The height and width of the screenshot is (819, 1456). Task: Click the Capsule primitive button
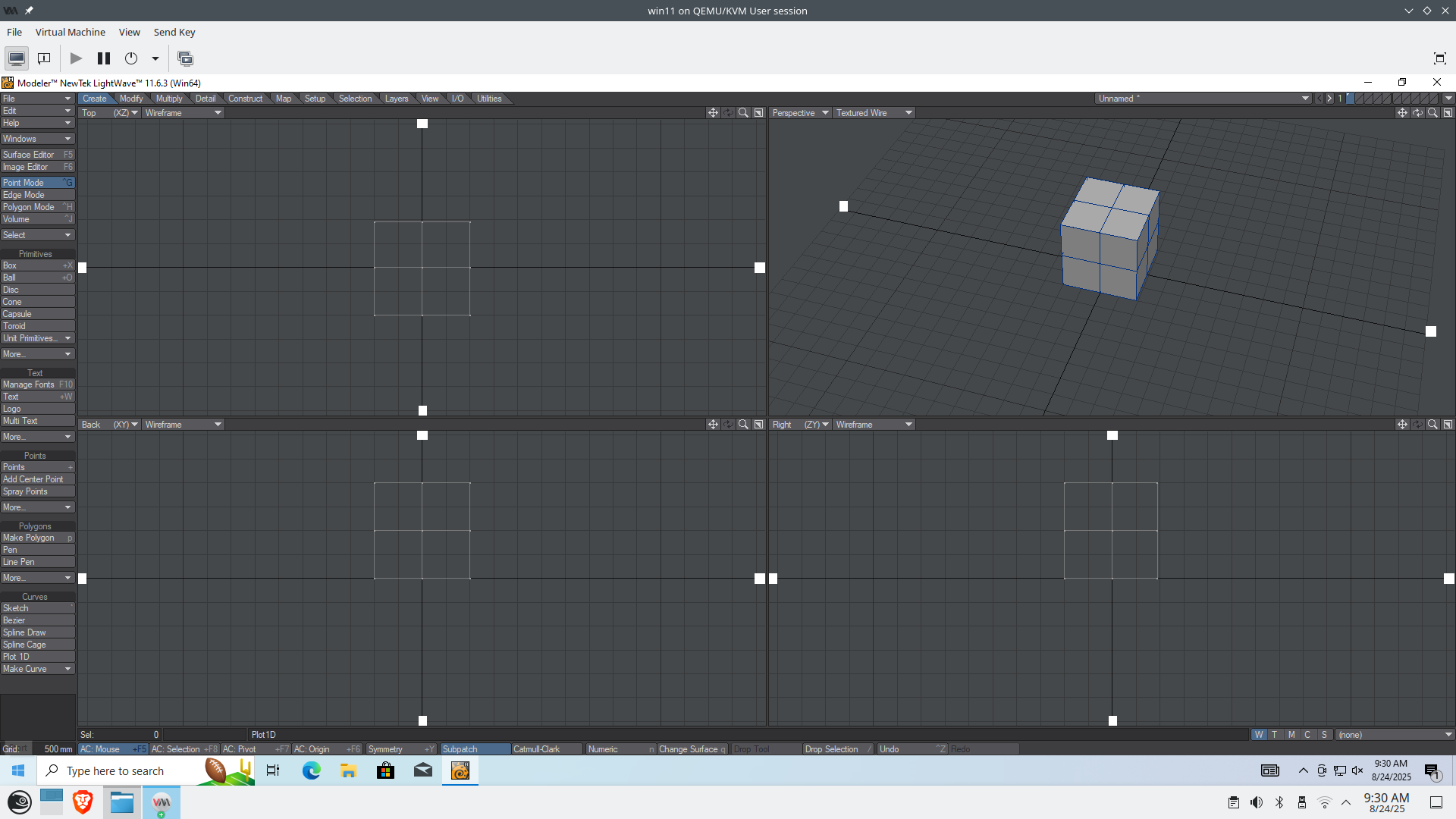[x=37, y=314]
